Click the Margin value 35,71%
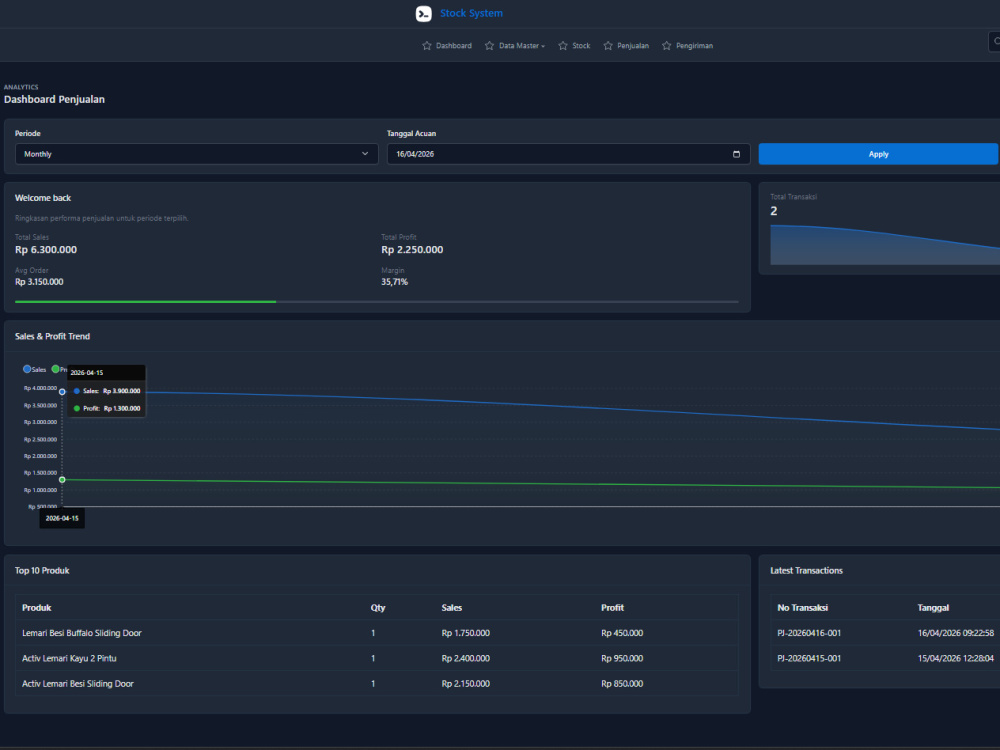 [394, 282]
